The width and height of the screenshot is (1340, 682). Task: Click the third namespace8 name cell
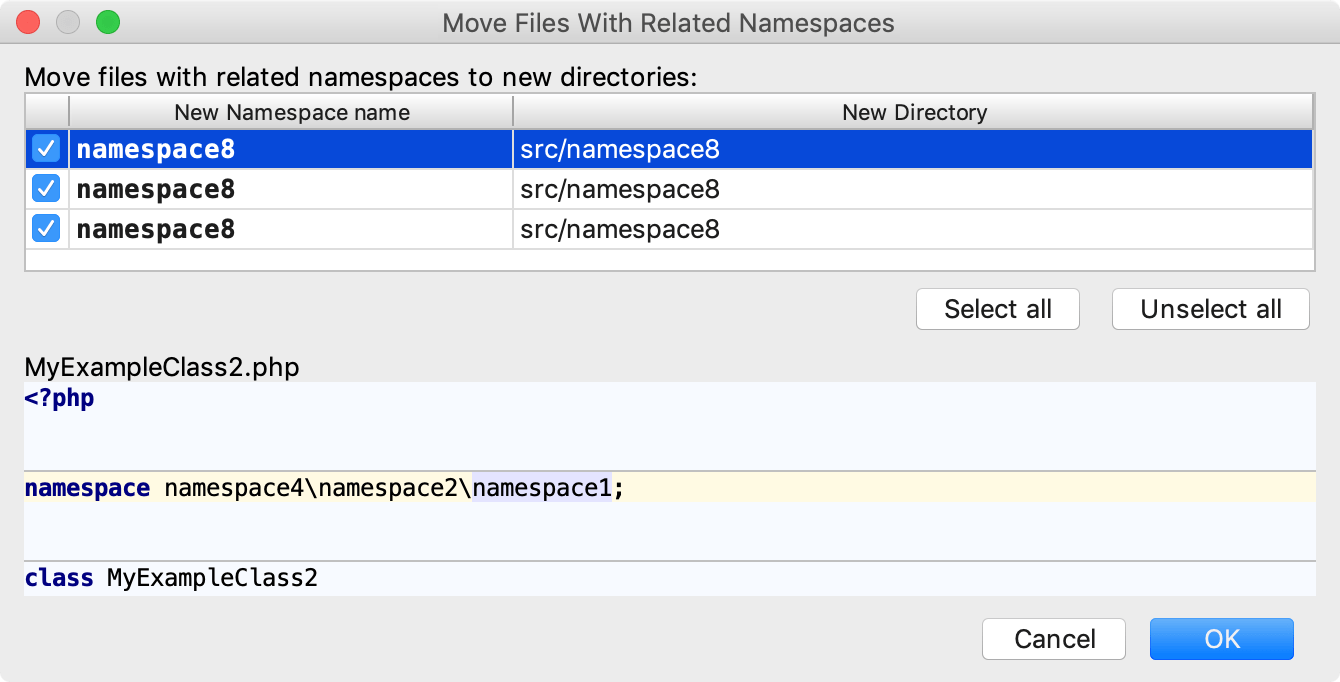[x=154, y=228]
